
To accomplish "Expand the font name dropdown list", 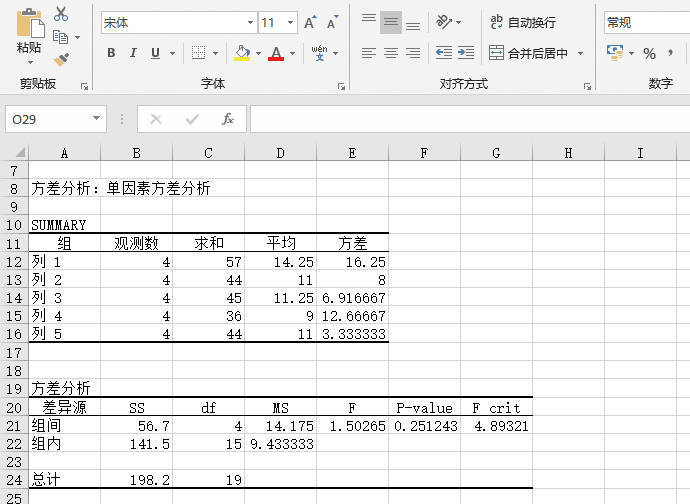I will click(x=250, y=22).
